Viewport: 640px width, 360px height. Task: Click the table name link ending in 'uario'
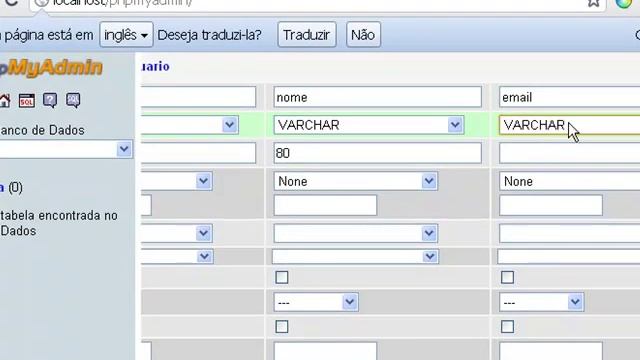point(156,66)
